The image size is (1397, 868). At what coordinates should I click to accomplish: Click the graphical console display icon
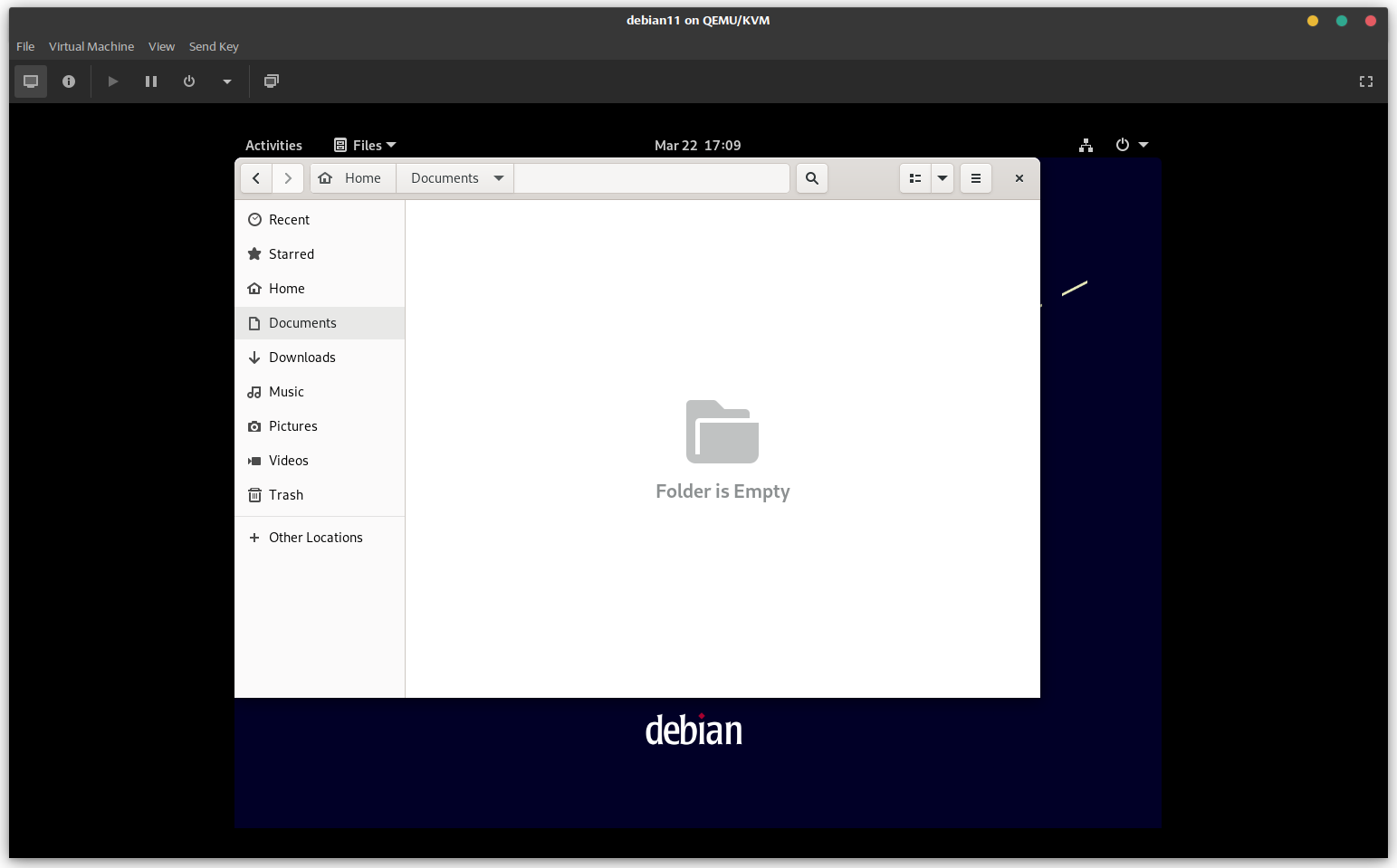(x=31, y=81)
